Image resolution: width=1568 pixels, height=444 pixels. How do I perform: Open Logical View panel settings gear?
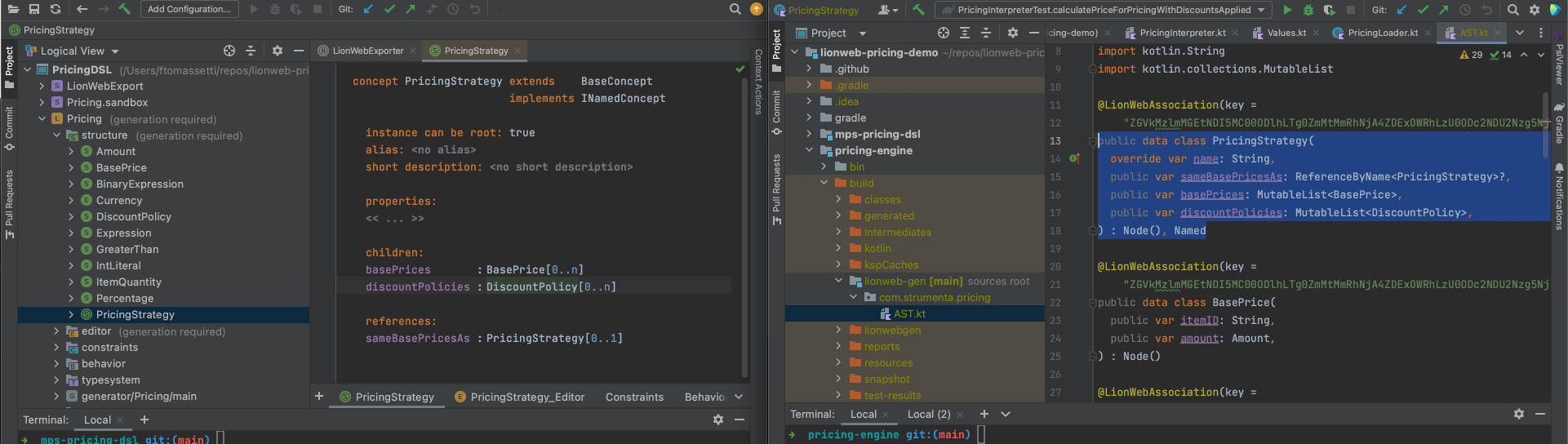coord(278,51)
